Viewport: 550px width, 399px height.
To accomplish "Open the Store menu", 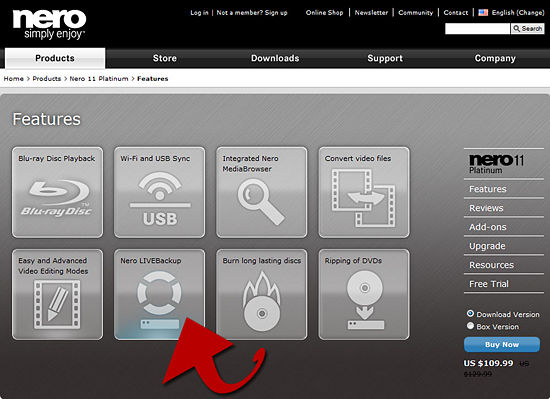I will coord(165,58).
